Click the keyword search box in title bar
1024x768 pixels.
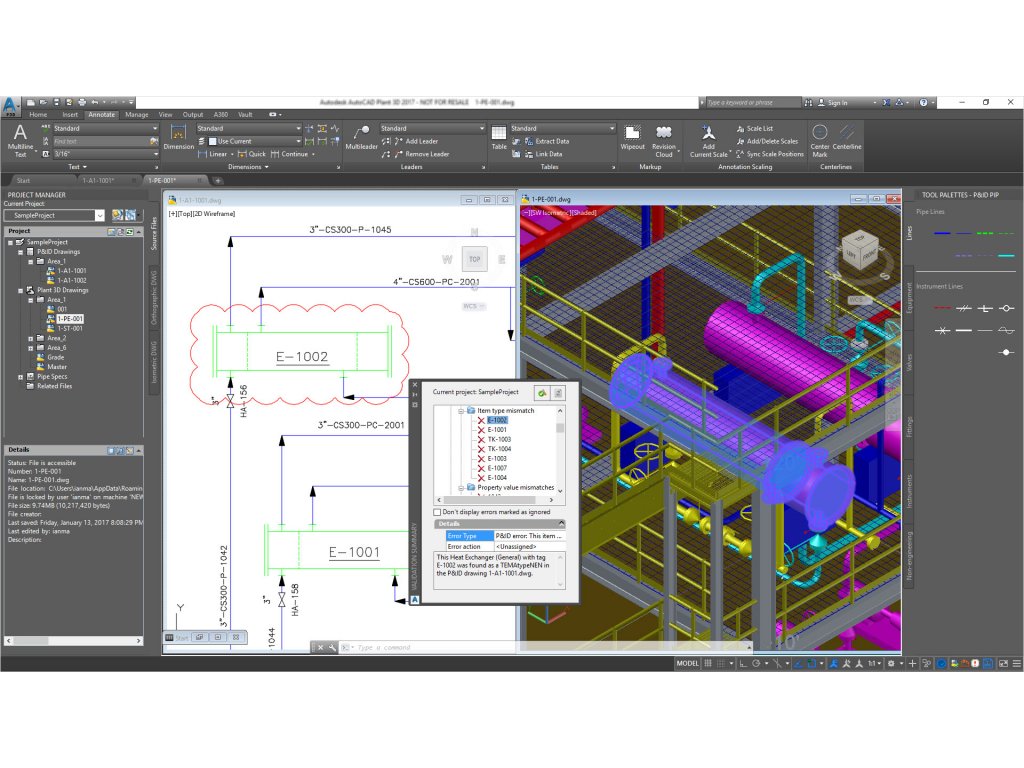[752, 103]
